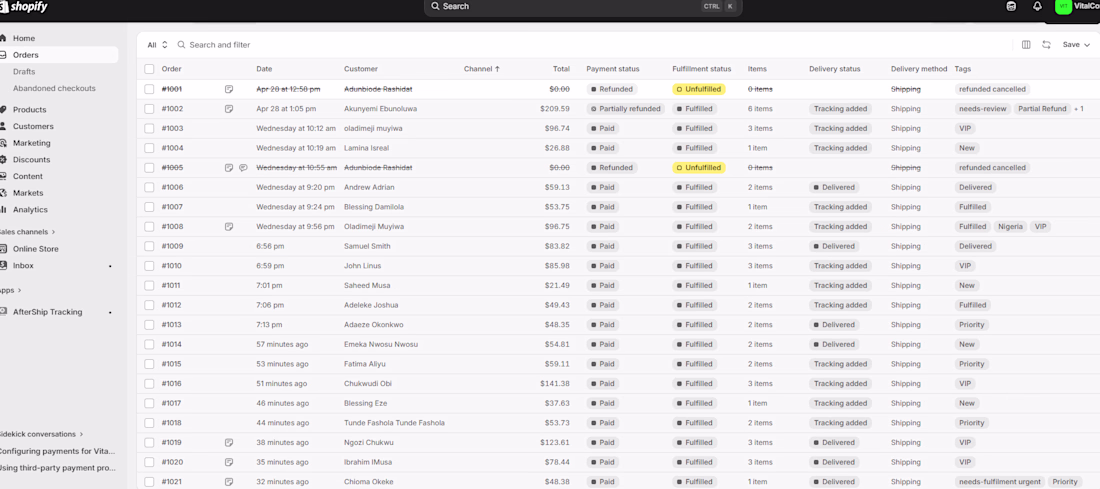This screenshot has height=489, width=1100.
Task: Click note icon on order #1005
Action: (x=229, y=168)
